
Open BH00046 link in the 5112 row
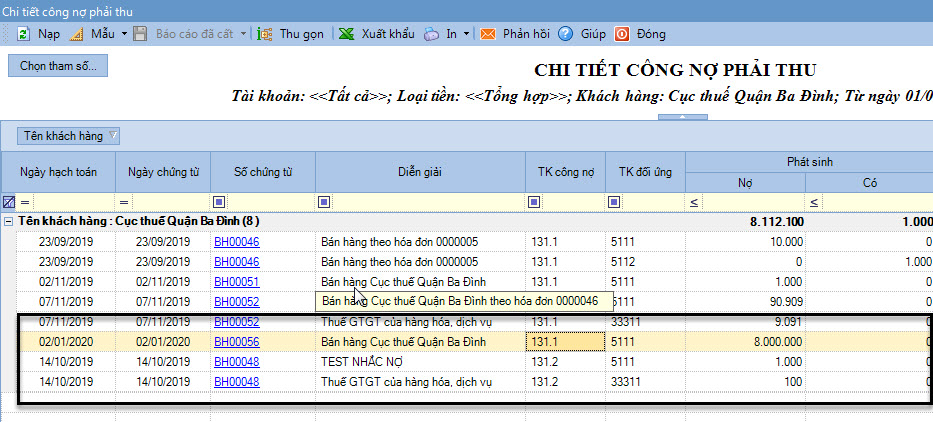tap(237, 262)
